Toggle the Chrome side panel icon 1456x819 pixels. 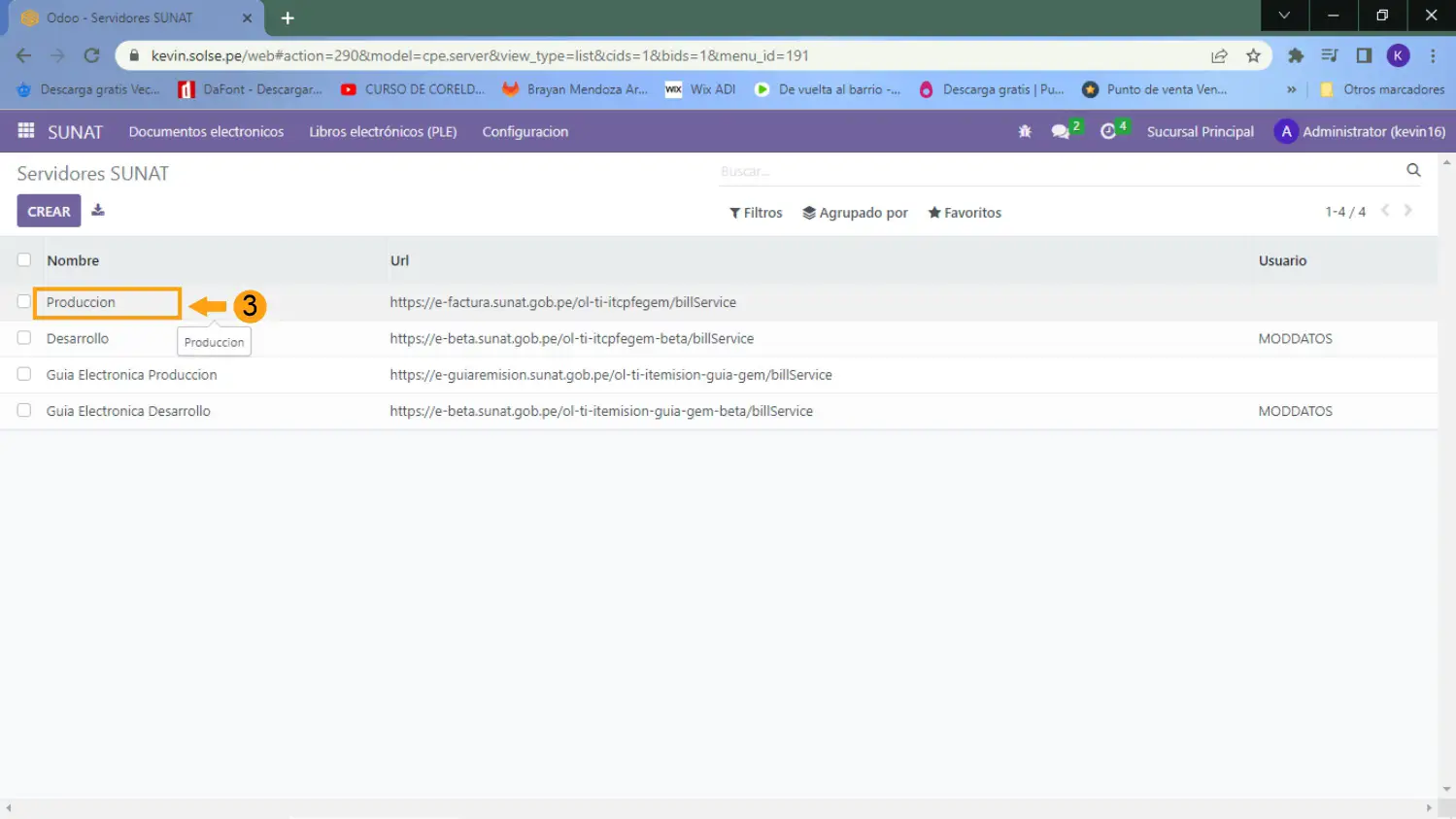(x=1364, y=55)
